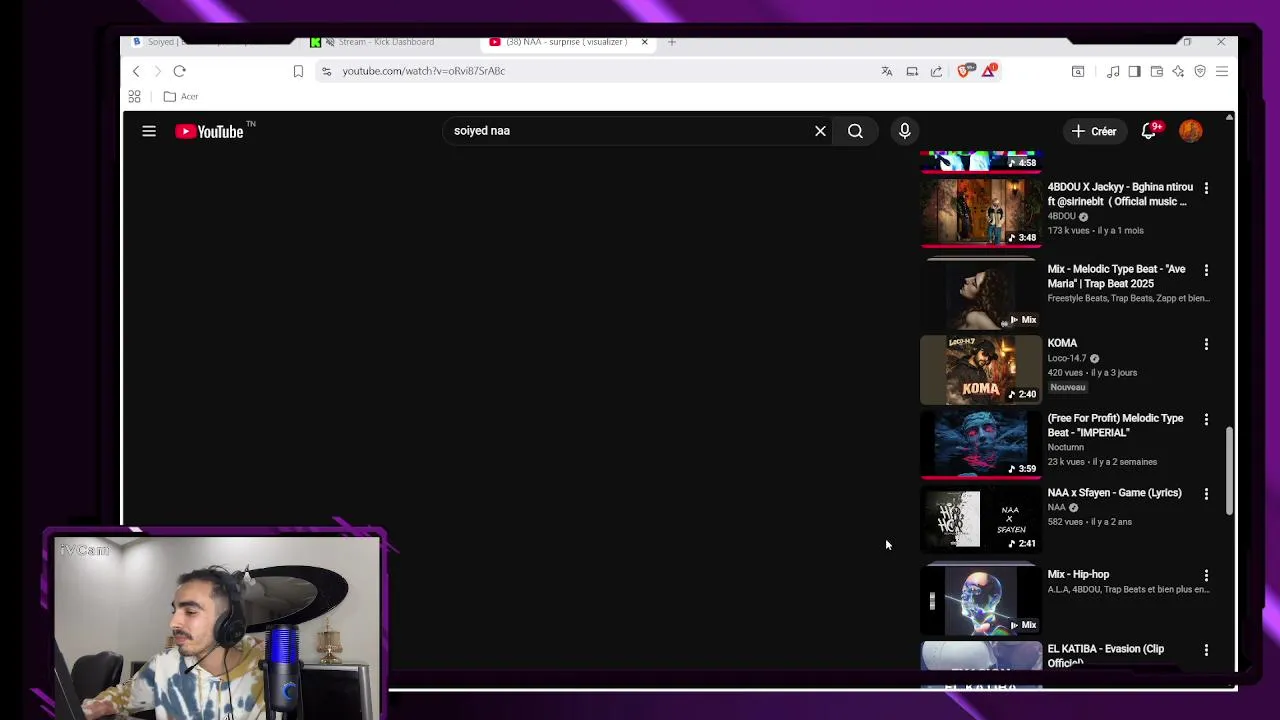Open the 4BDOU x Jackyy video thumbnail
The width and height of the screenshot is (1280, 720).
(981, 212)
